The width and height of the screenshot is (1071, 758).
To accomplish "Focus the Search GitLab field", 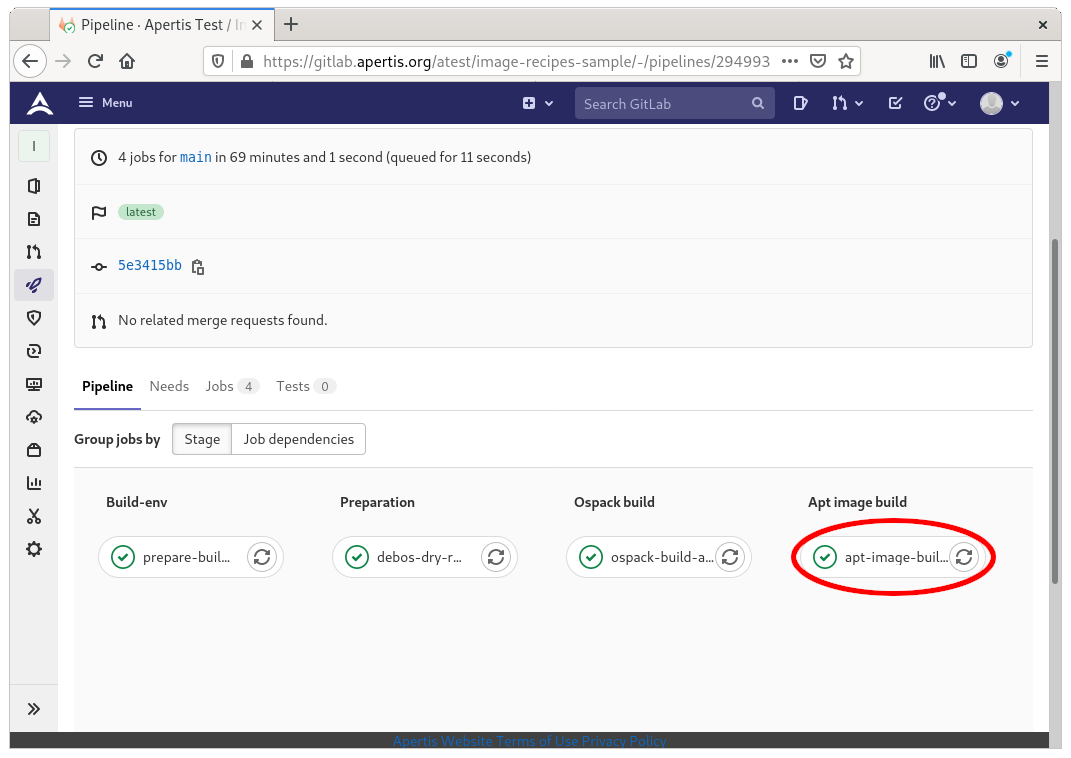I will tap(674, 103).
